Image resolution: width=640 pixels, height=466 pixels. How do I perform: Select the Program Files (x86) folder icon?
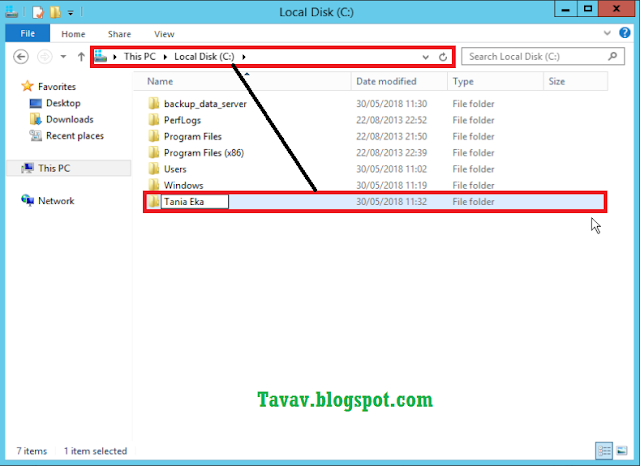tap(154, 152)
